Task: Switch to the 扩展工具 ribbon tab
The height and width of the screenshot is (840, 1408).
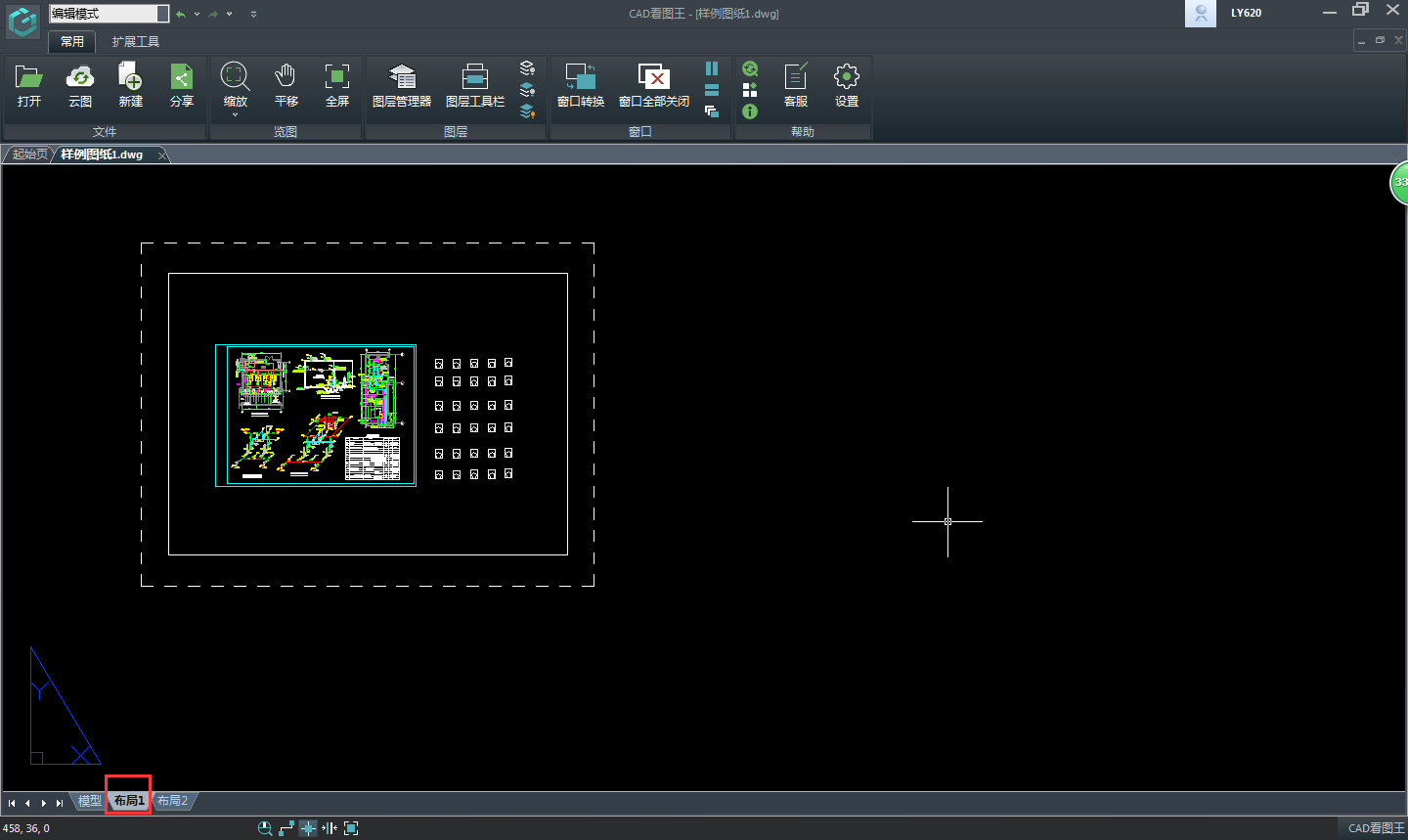Action: (x=135, y=42)
